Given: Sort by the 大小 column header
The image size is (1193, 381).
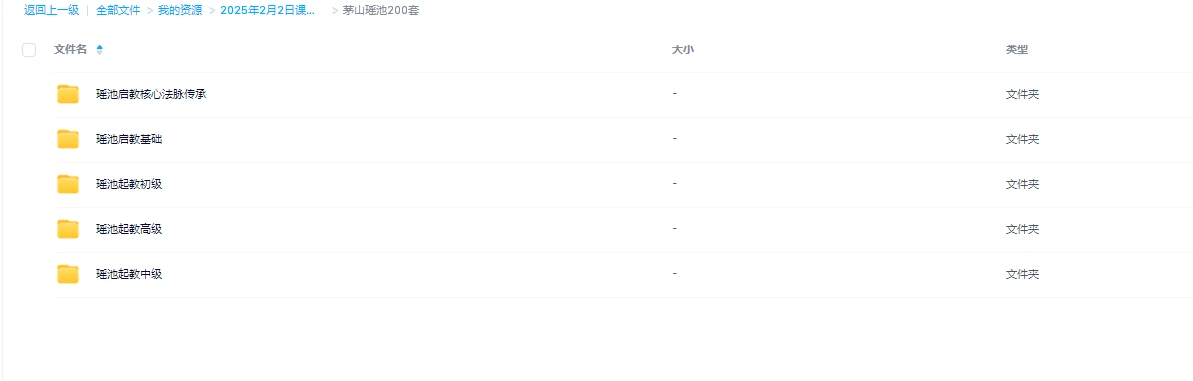Looking at the screenshot, I should (x=682, y=49).
